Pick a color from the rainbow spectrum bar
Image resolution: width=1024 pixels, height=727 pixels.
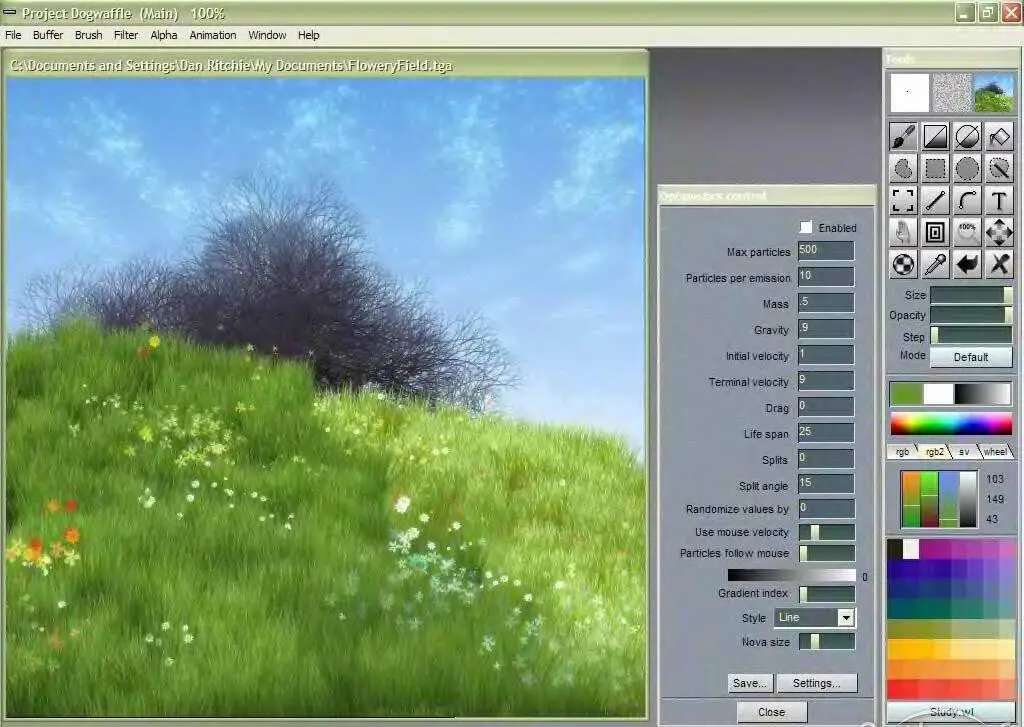point(952,423)
